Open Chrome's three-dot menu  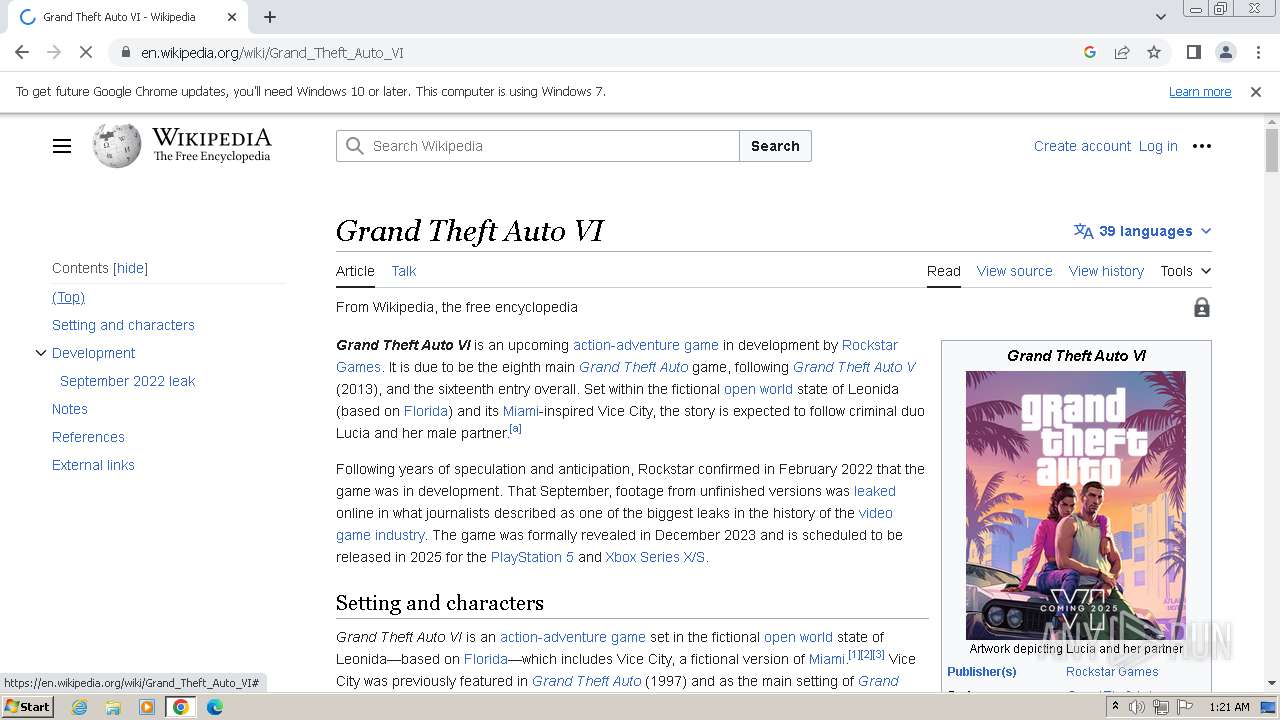1258,52
